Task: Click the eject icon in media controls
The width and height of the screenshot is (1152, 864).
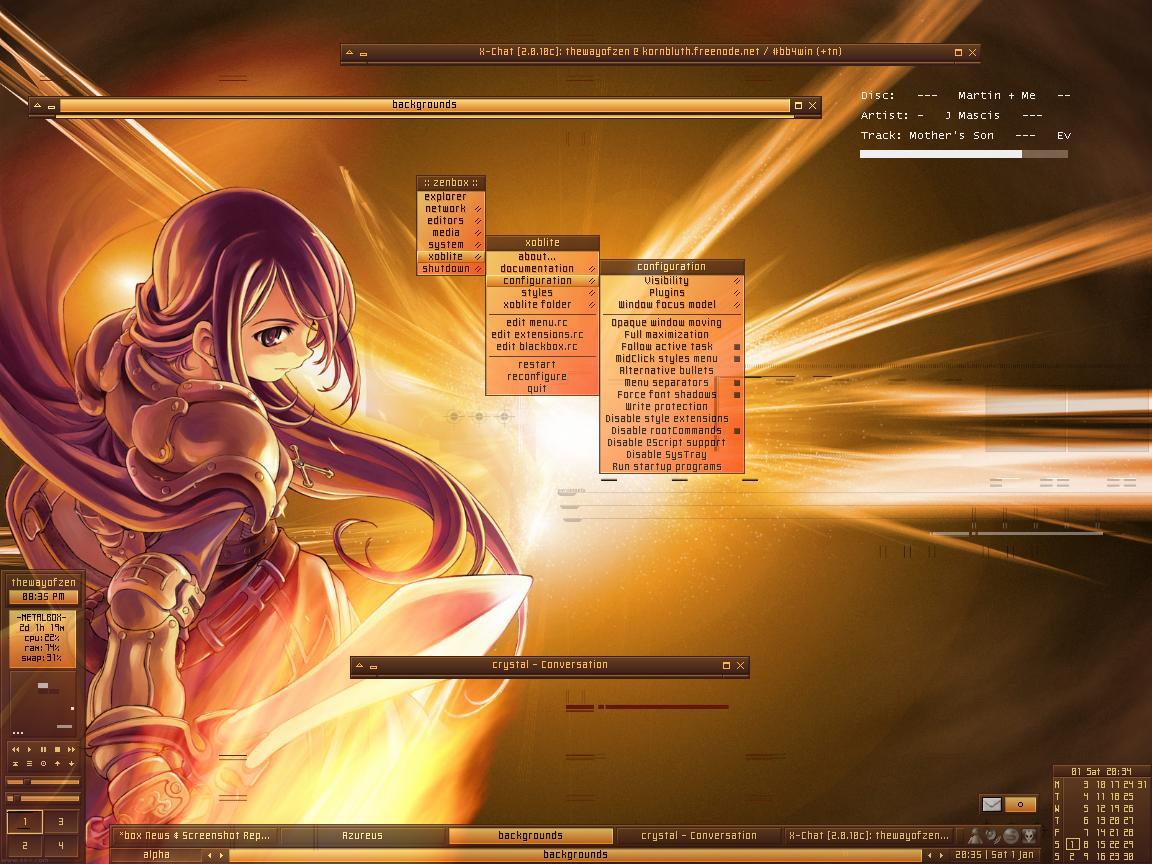Action: [15, 764]
